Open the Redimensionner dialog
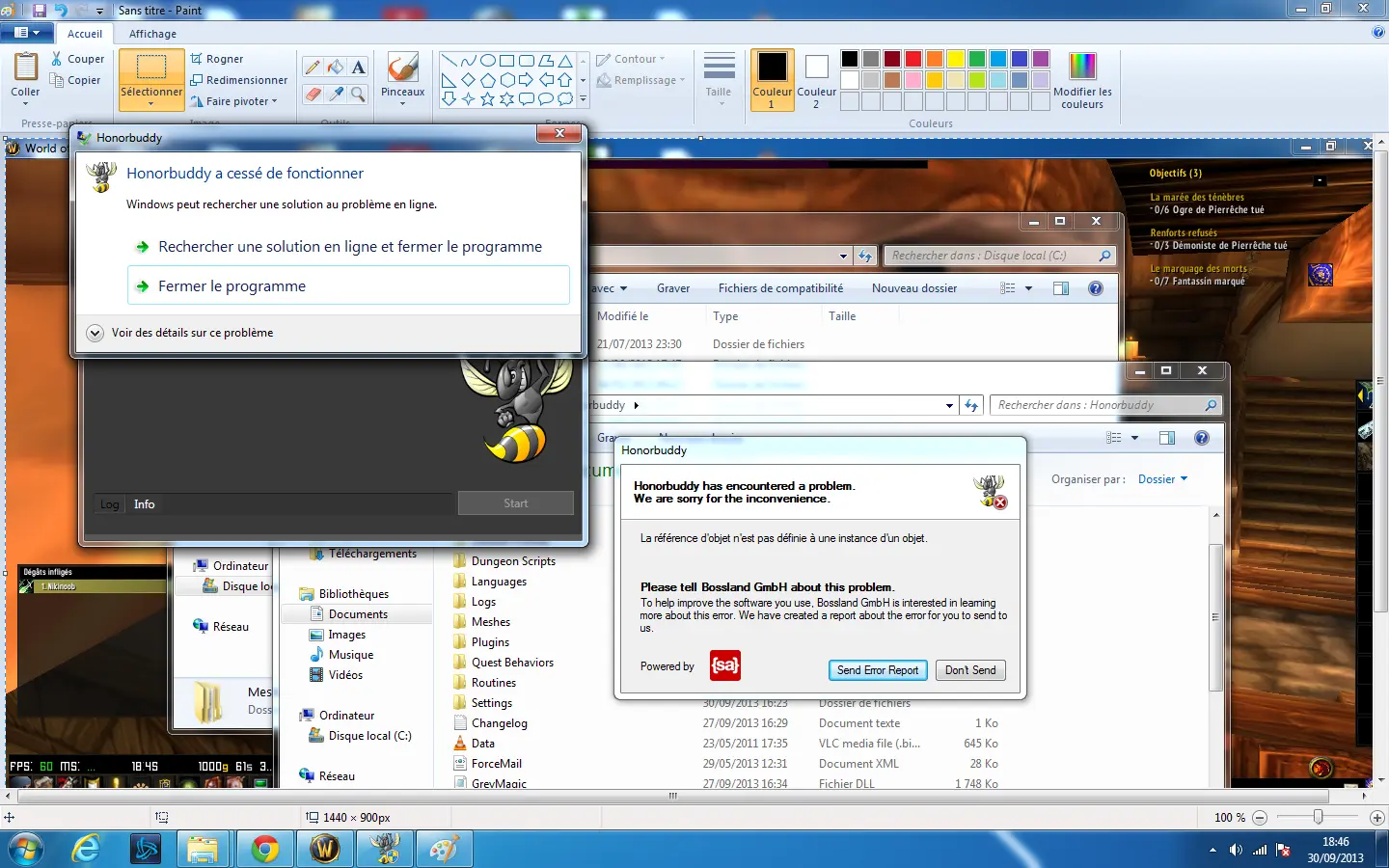Viewport: 1389px width, 868px height. pos(238,80)
